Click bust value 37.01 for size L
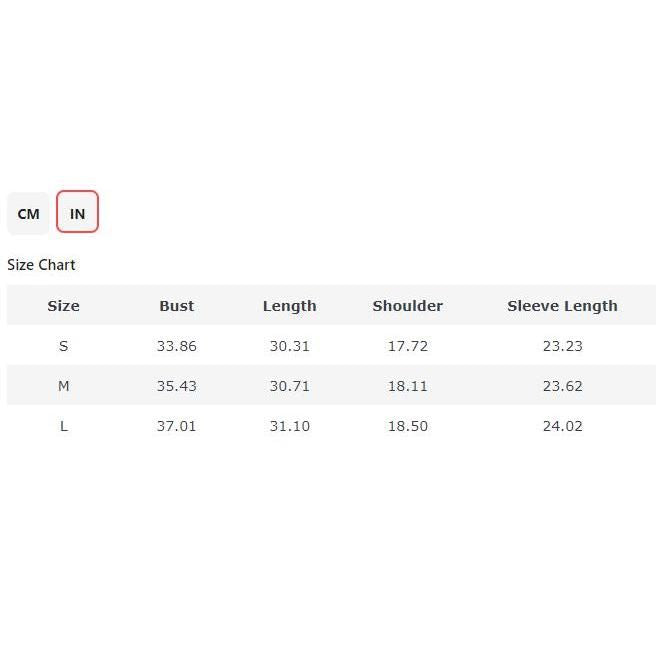 tap(176, 426)
